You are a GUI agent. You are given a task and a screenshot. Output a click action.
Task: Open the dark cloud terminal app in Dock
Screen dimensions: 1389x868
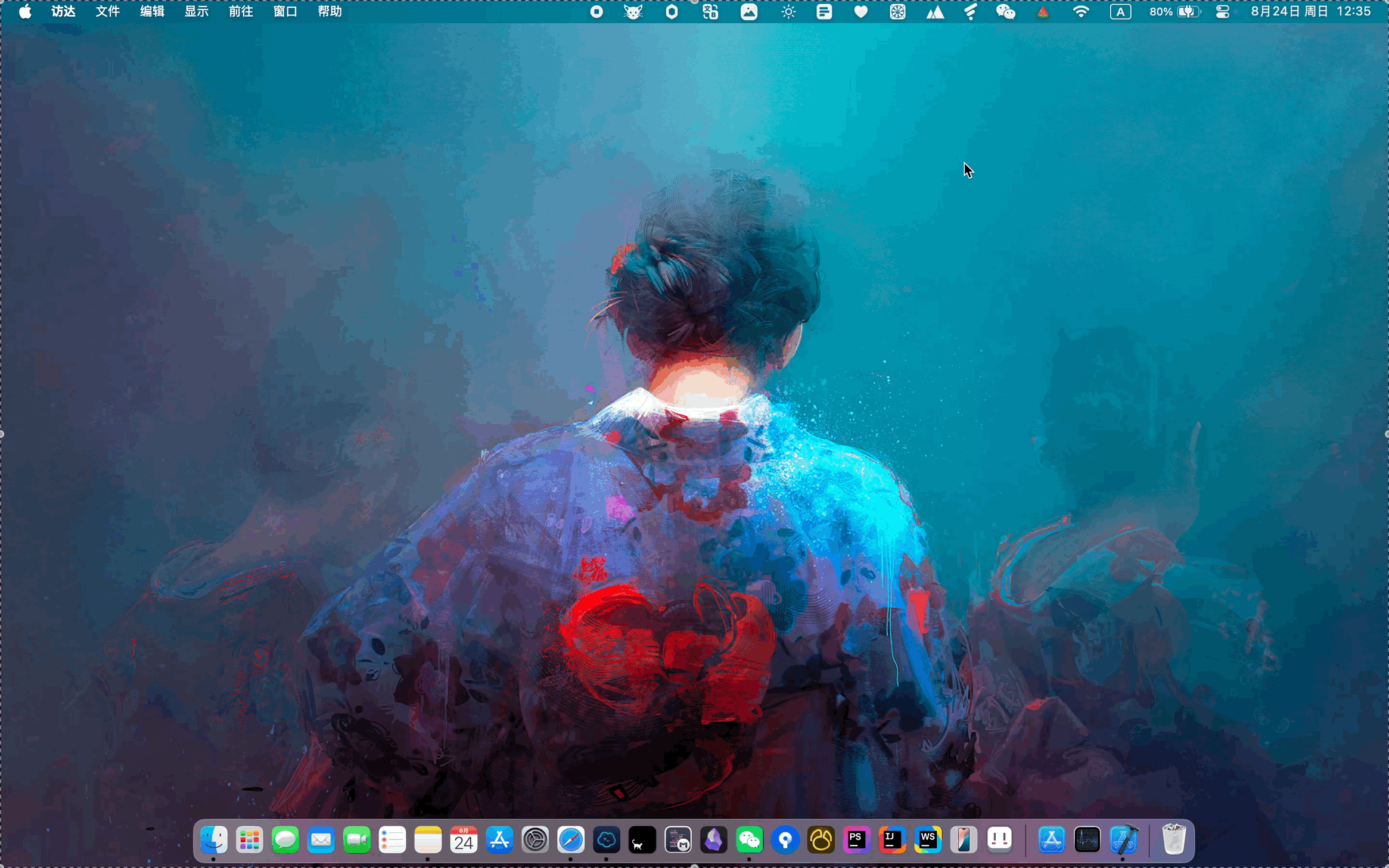[607, 840]
